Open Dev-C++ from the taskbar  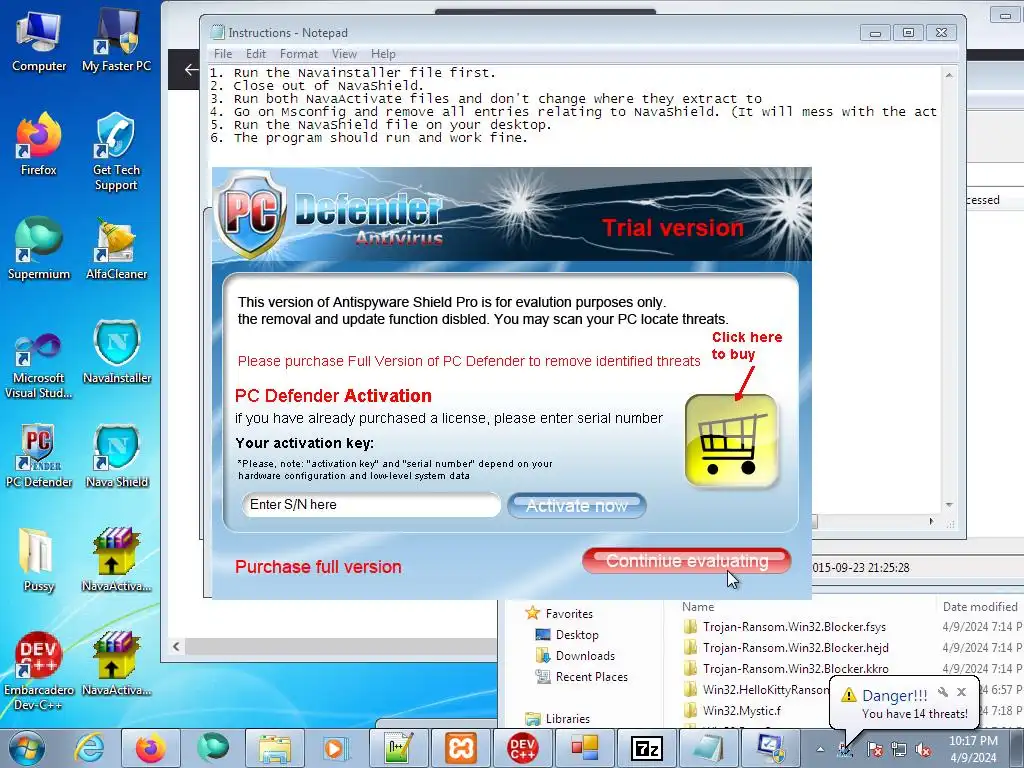point(522,748)
